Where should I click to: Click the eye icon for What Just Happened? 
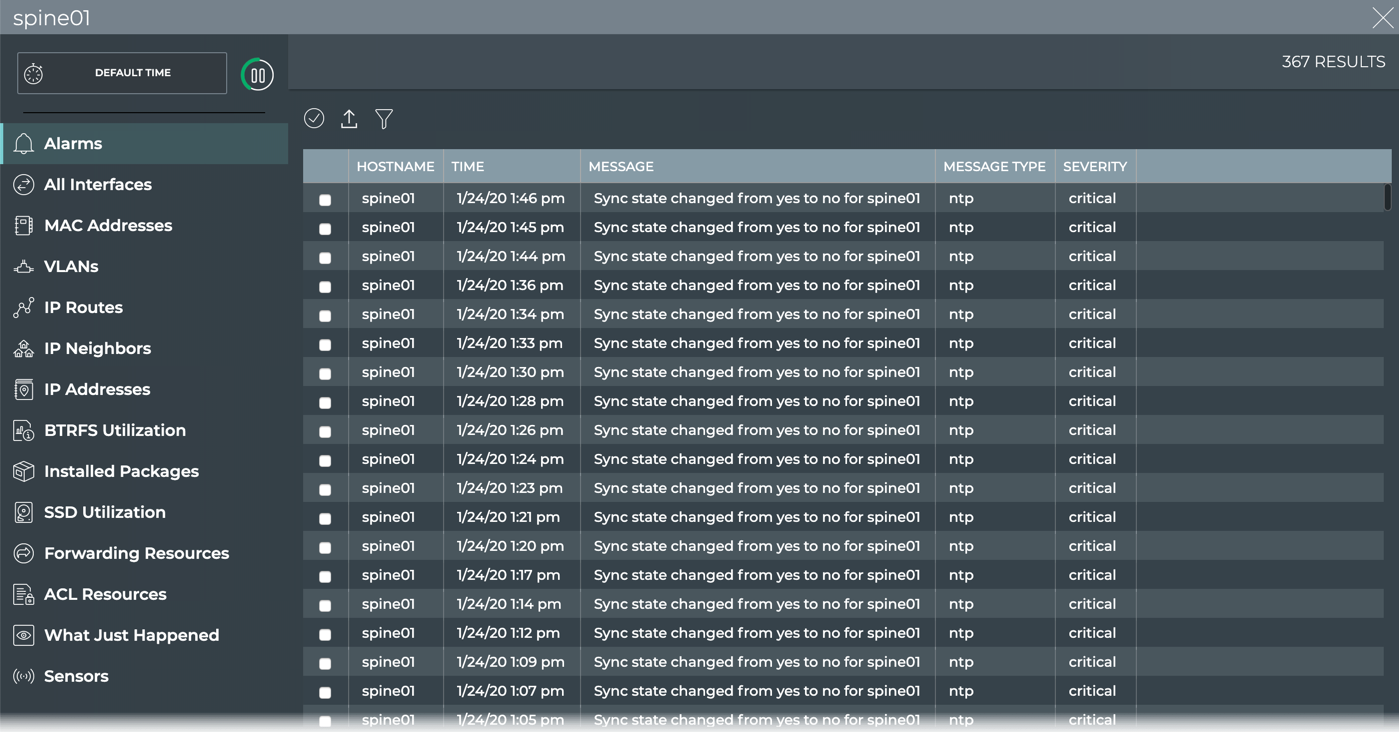(x=24, y=636)
